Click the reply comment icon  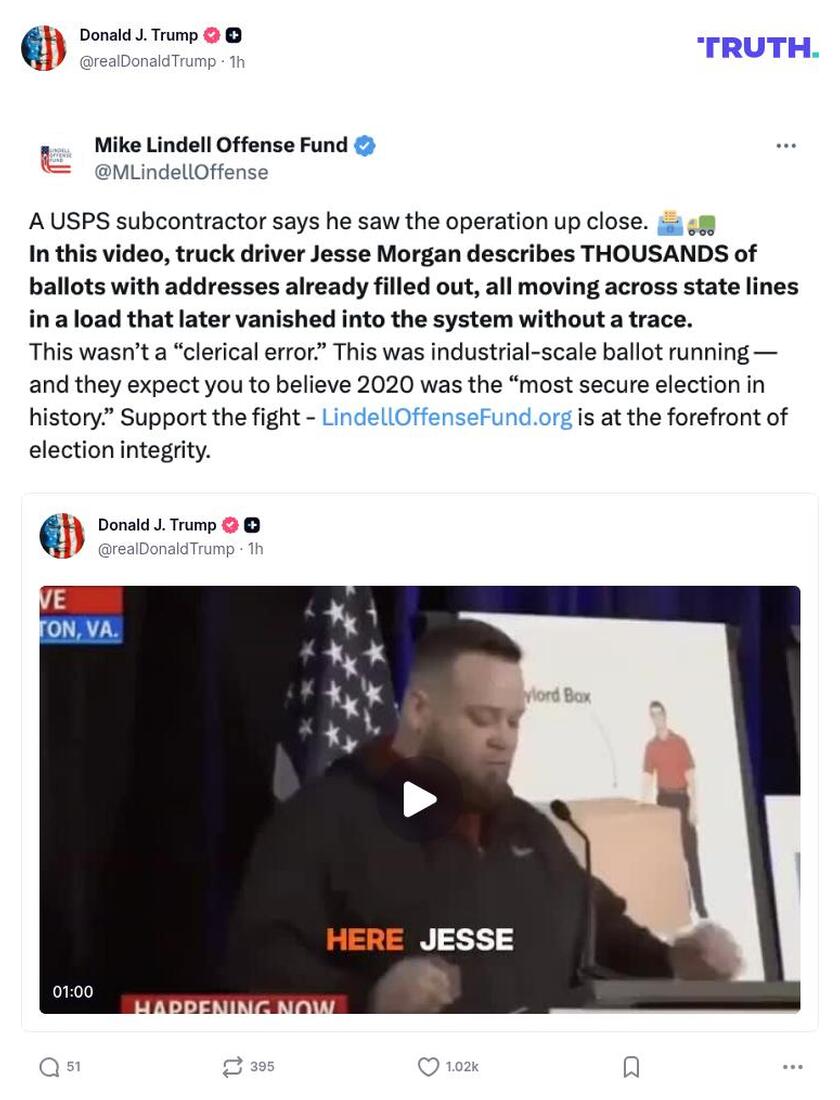(x=48, y=1067)
